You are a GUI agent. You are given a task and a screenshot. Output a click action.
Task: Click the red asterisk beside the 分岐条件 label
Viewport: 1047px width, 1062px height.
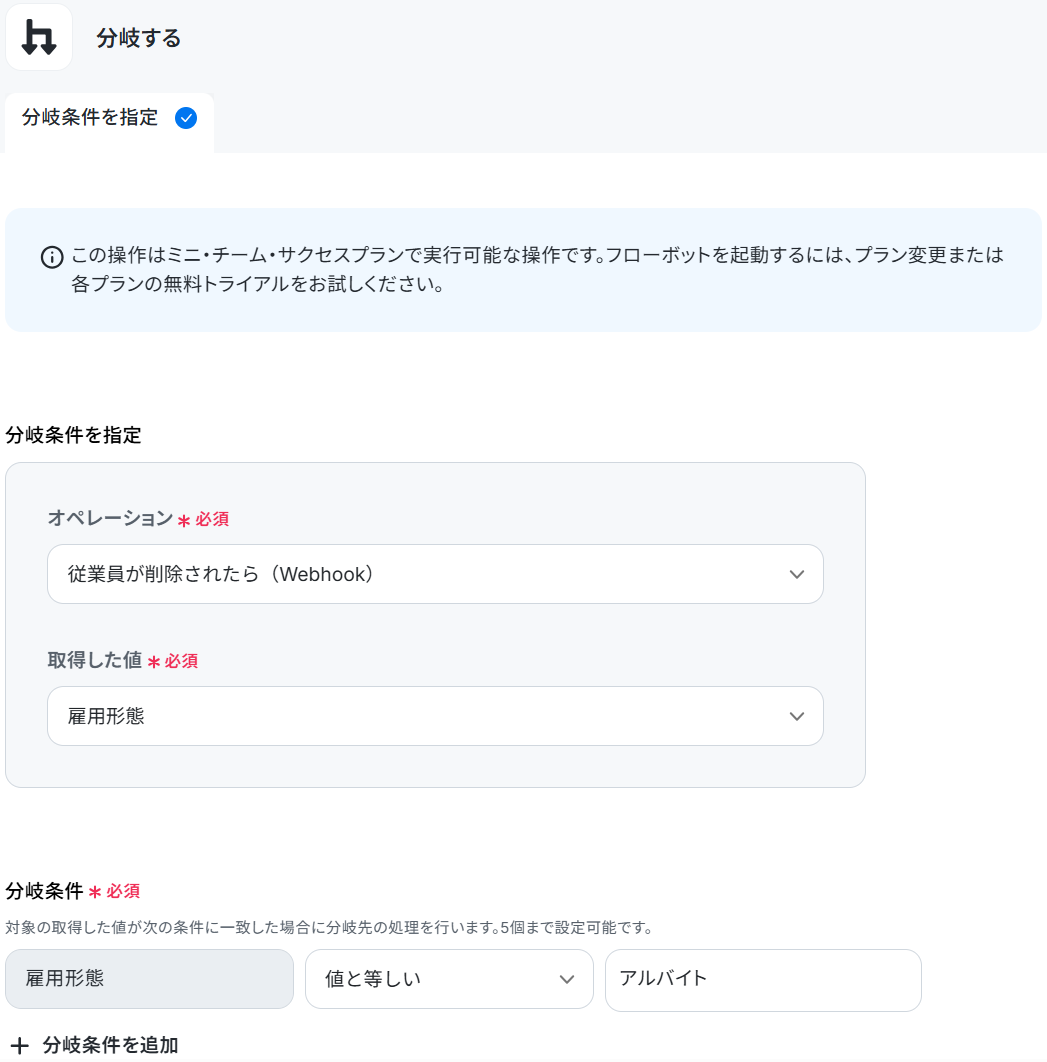[x=95, y=892]
